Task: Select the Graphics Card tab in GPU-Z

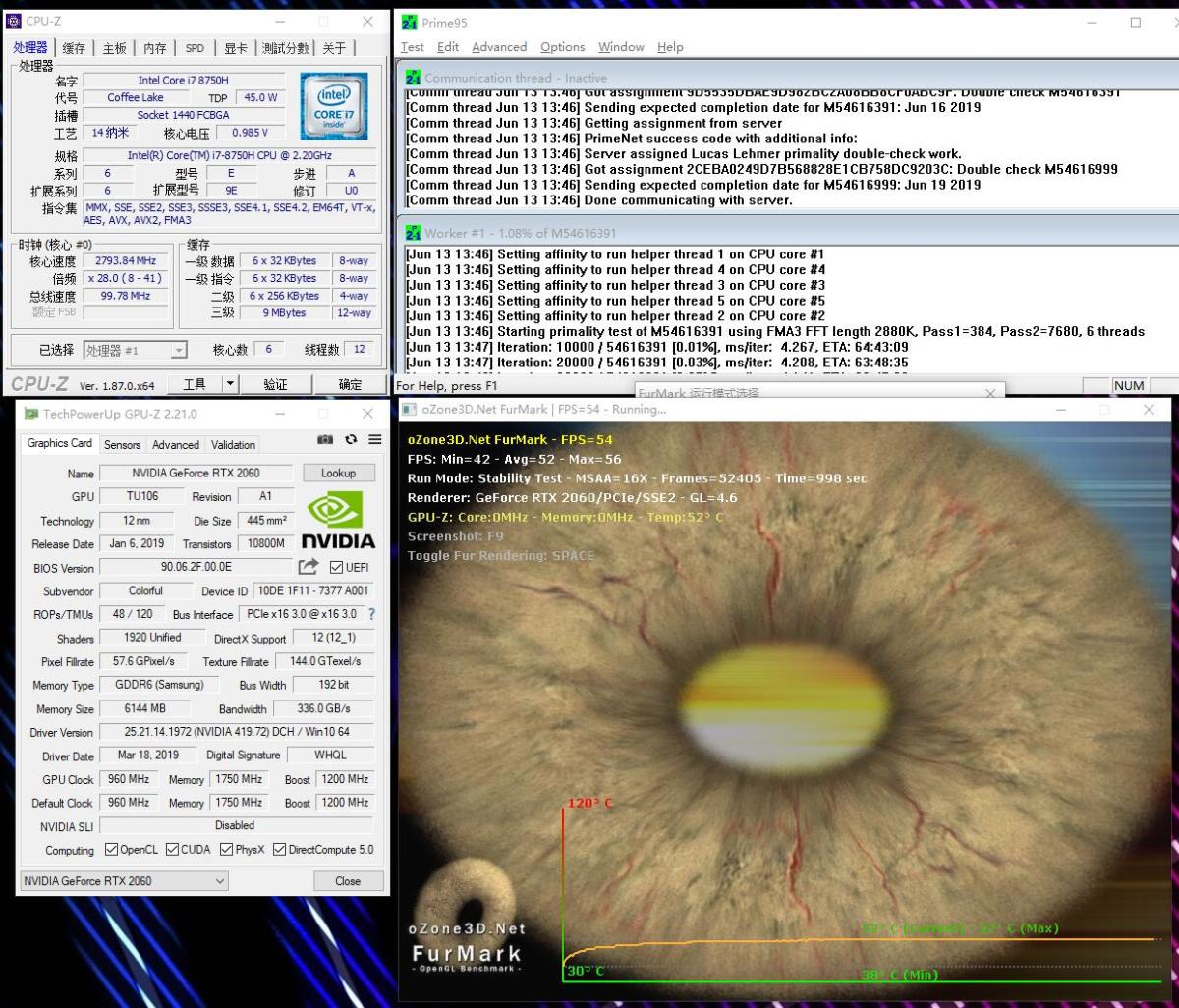Action: 60,443
